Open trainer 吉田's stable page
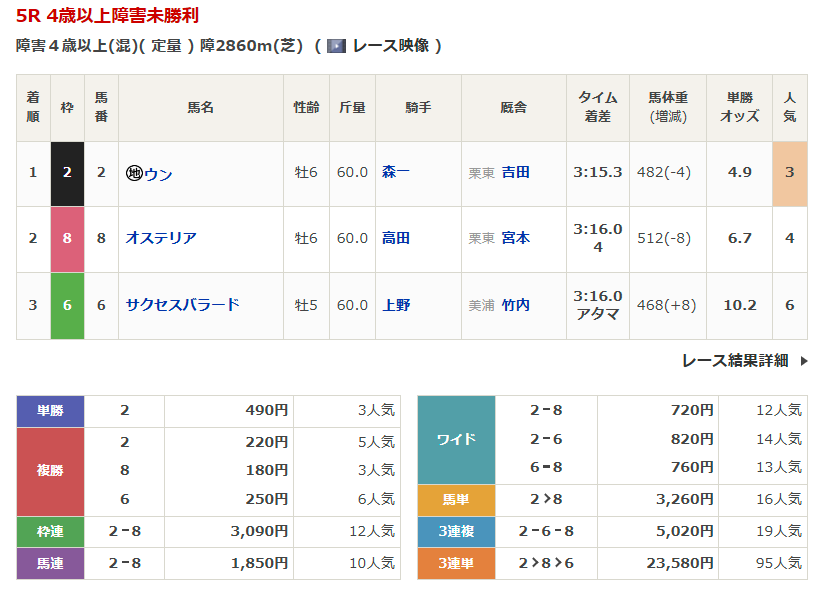 click(x=516, y=172)
